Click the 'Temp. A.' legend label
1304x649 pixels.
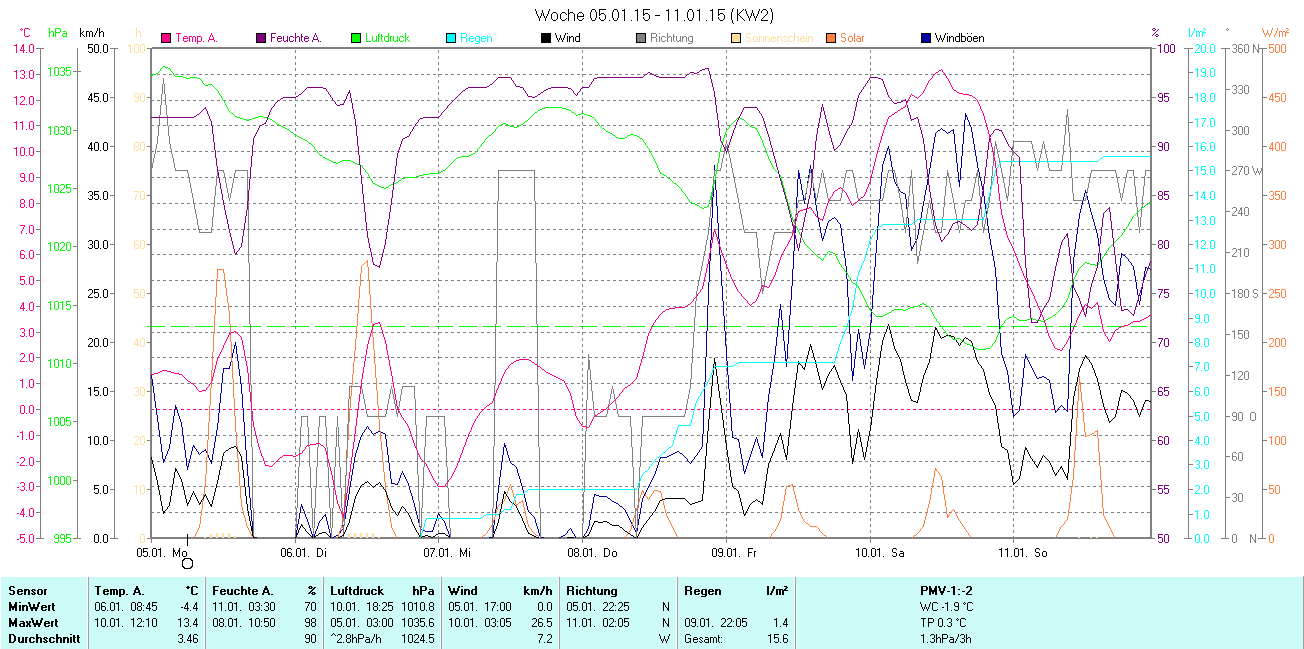click(x=196, y=39)
